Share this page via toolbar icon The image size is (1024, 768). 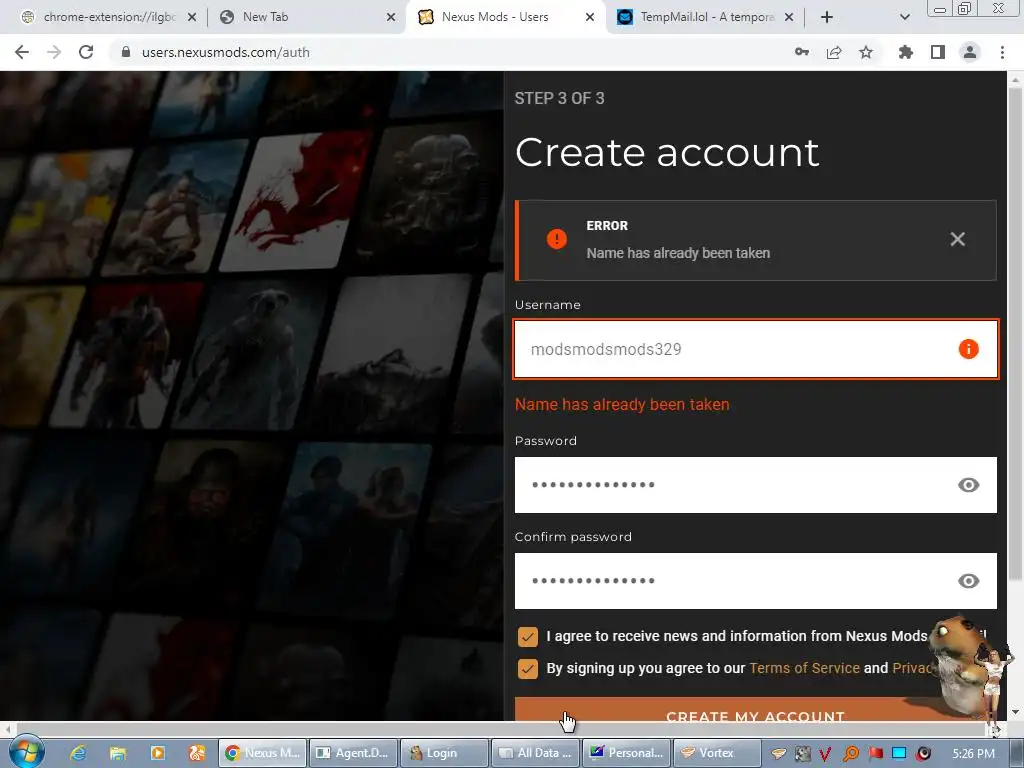[834, 52]
